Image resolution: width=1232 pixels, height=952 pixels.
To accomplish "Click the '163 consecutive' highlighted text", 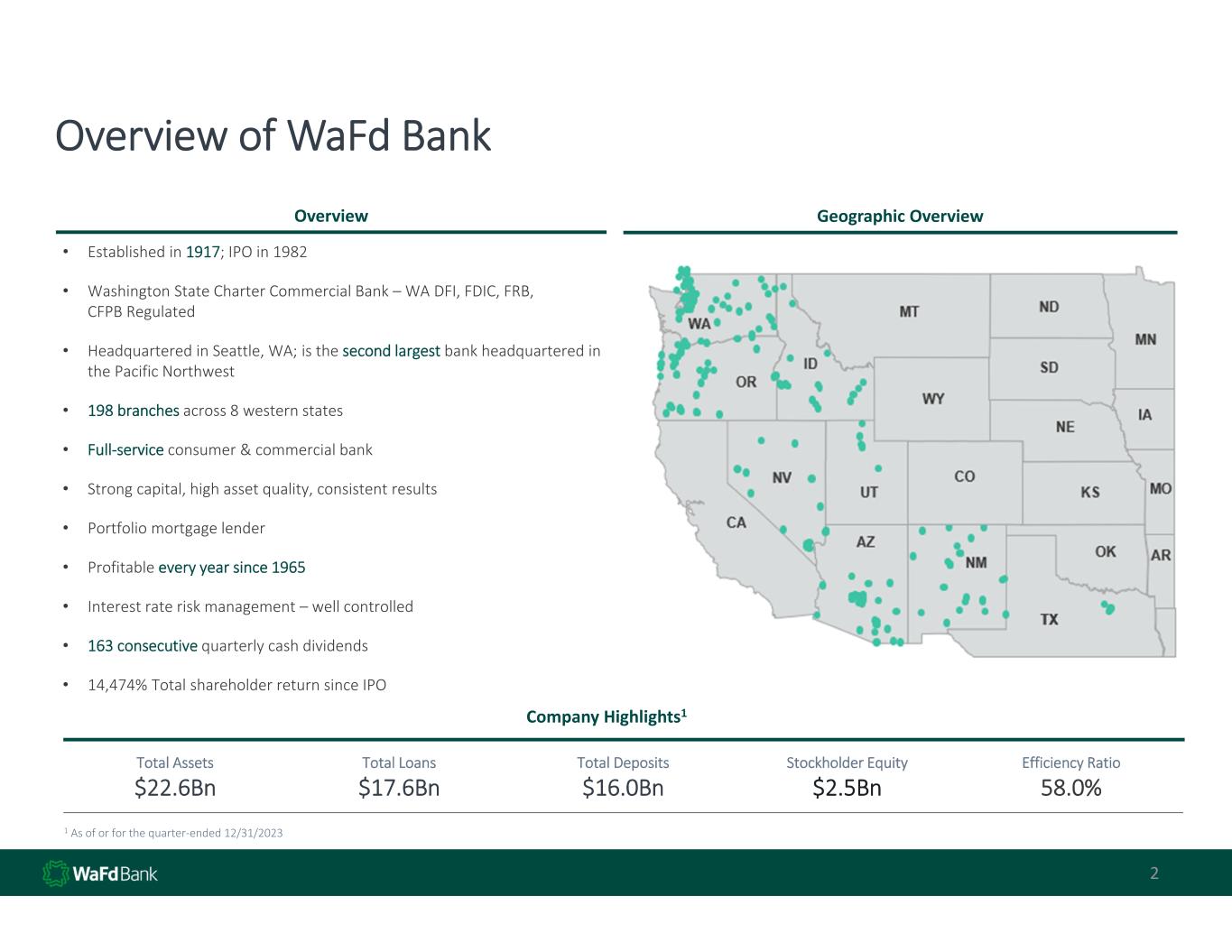I will 143,646.
